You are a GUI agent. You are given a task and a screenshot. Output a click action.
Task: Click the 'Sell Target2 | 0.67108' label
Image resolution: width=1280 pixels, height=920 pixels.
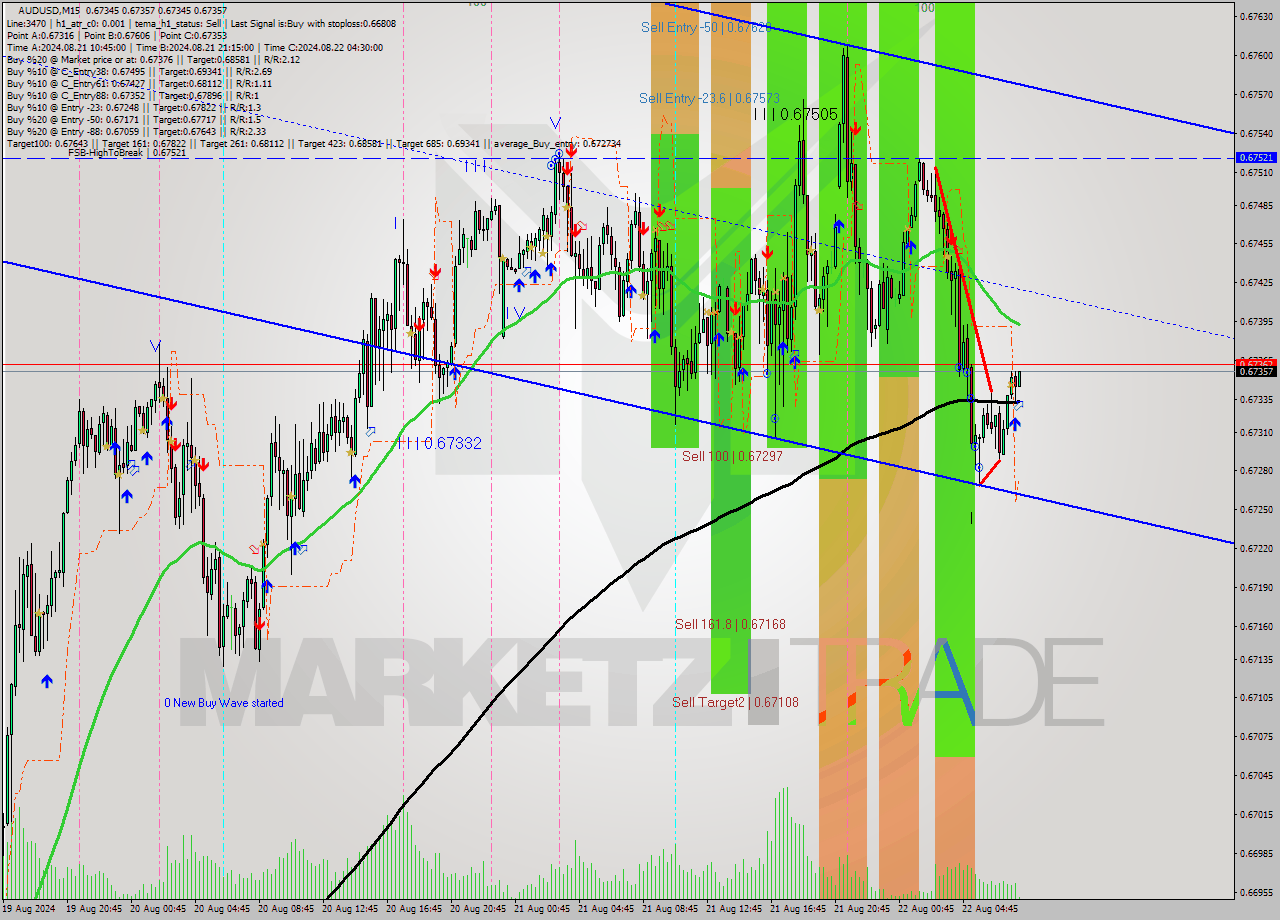point(735,702)
